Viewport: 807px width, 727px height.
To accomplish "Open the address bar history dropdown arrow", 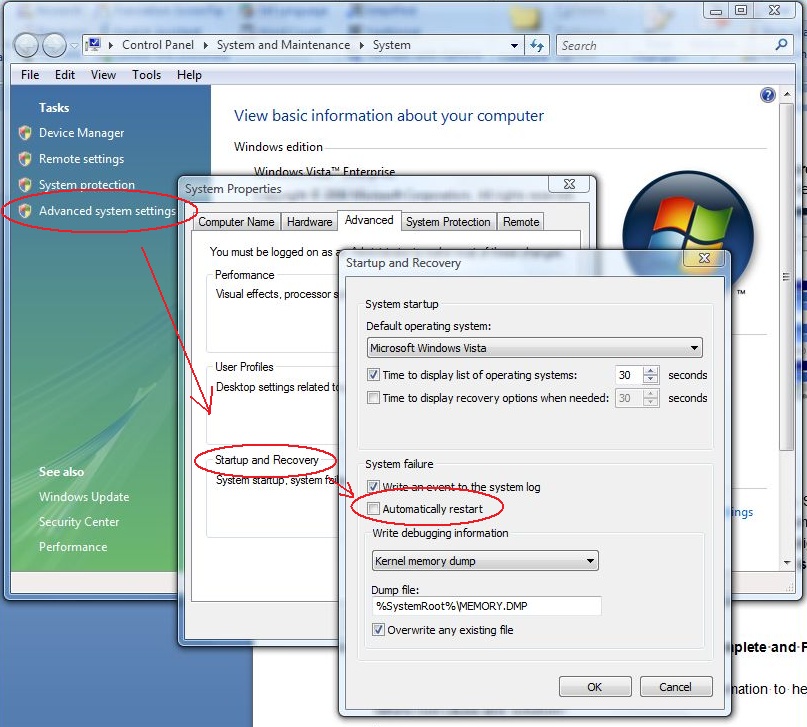I will coord(514,45).
